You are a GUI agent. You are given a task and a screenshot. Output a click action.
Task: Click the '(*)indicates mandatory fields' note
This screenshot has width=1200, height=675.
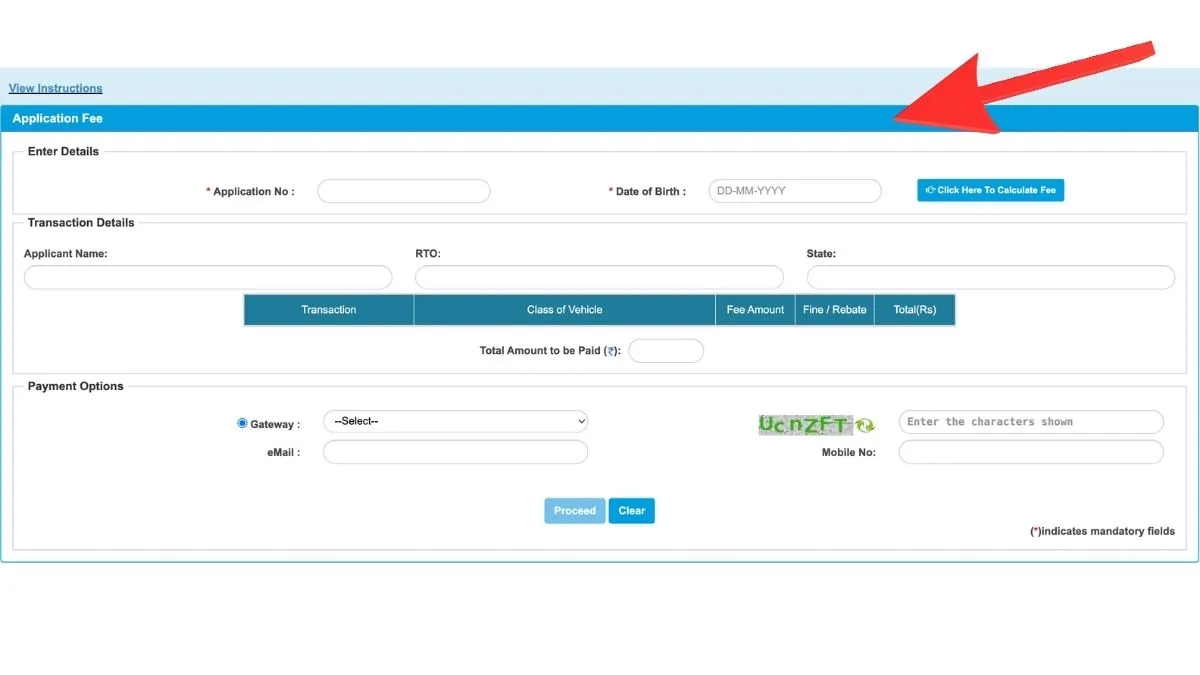pyautogui.click(x=1102, y=531)
